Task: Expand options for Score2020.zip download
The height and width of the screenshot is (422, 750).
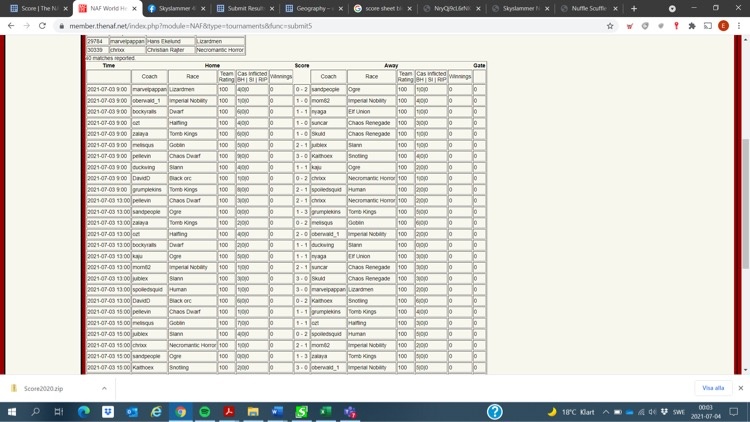Action: pos(104,388)
